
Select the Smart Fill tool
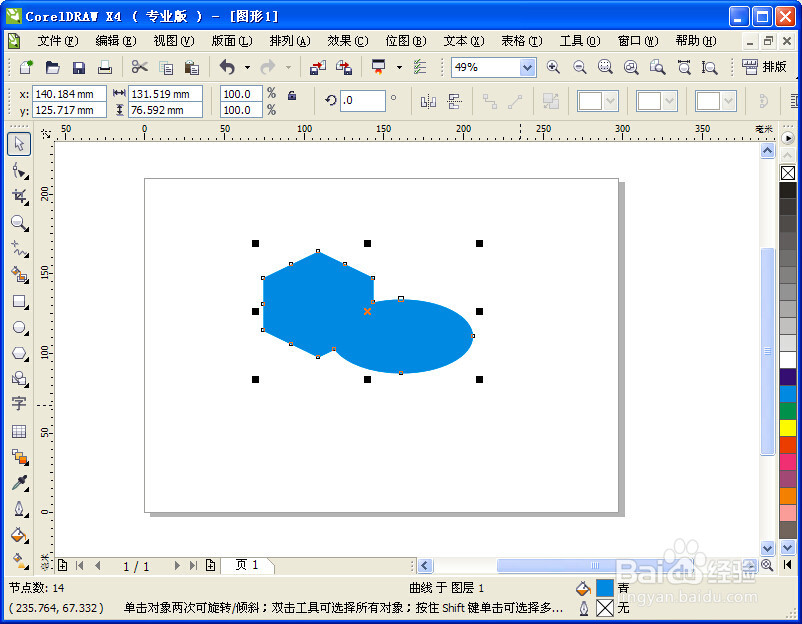[19, 275]
